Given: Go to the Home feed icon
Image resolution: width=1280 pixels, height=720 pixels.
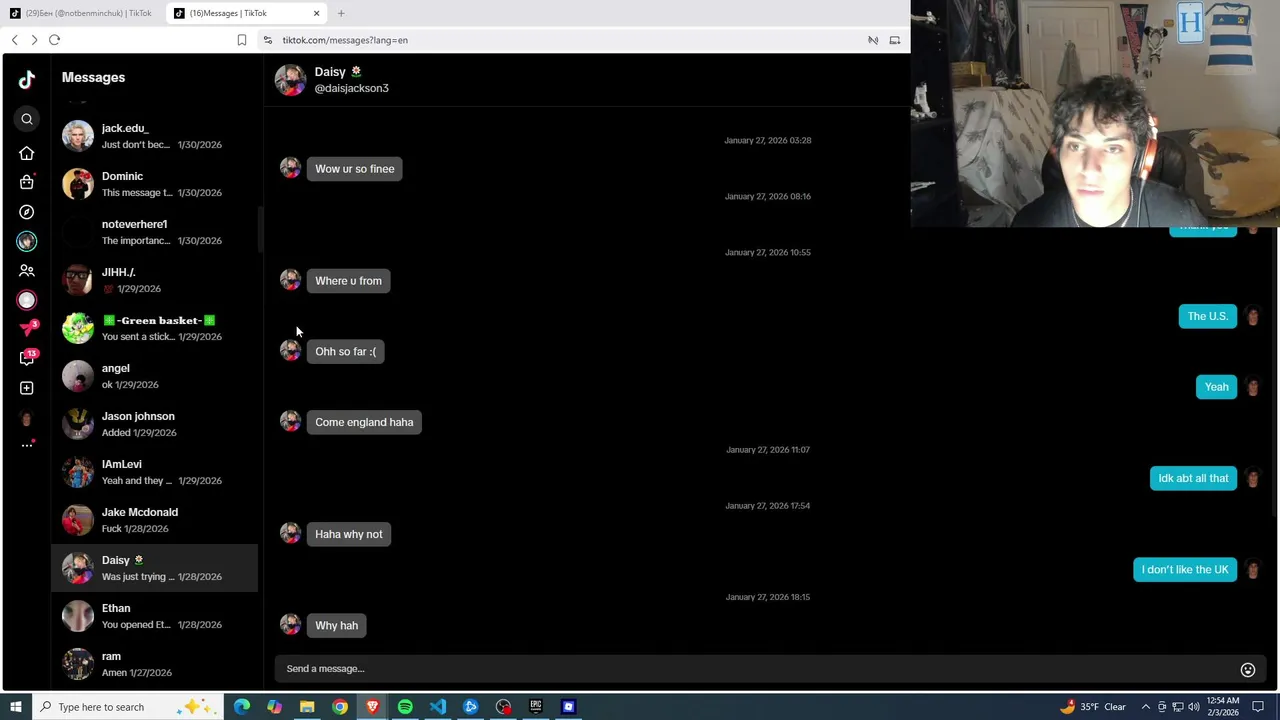Looking at the screenshot, I should click(x=27, y=153).
